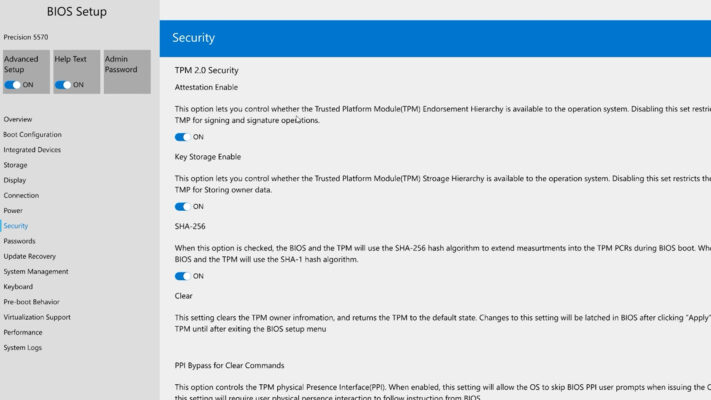Toggle the Advanced Setup switch
This screenshot has width=711, height=400.
point(12,85)
